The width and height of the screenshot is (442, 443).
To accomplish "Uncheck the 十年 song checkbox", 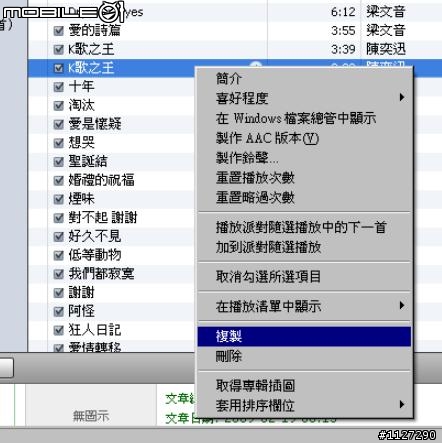I will [58, 87].
